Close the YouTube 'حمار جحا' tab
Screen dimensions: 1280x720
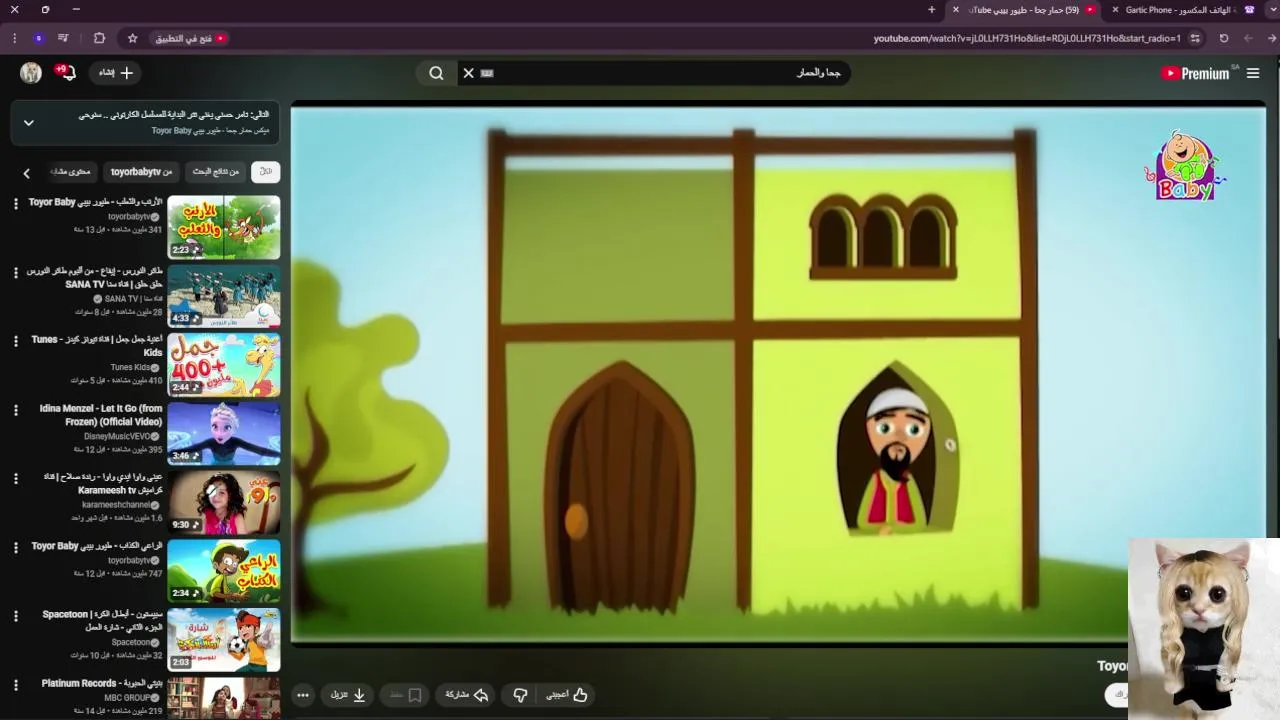coord(955,10)
